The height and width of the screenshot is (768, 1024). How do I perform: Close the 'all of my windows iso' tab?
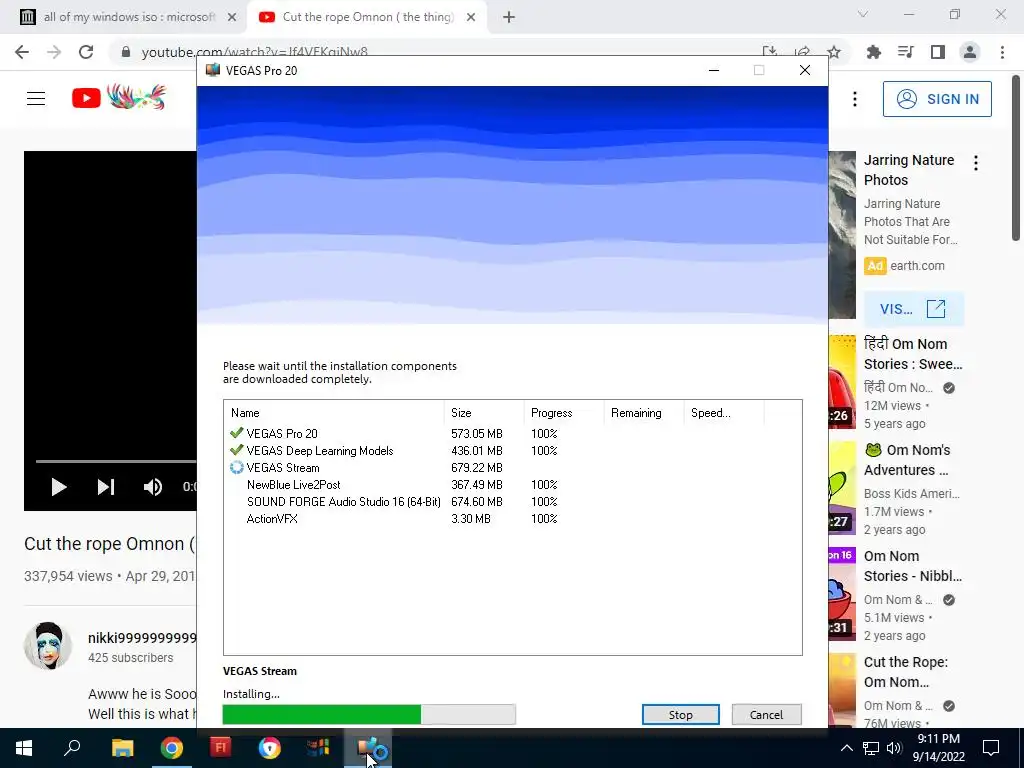tap(232, 17)
